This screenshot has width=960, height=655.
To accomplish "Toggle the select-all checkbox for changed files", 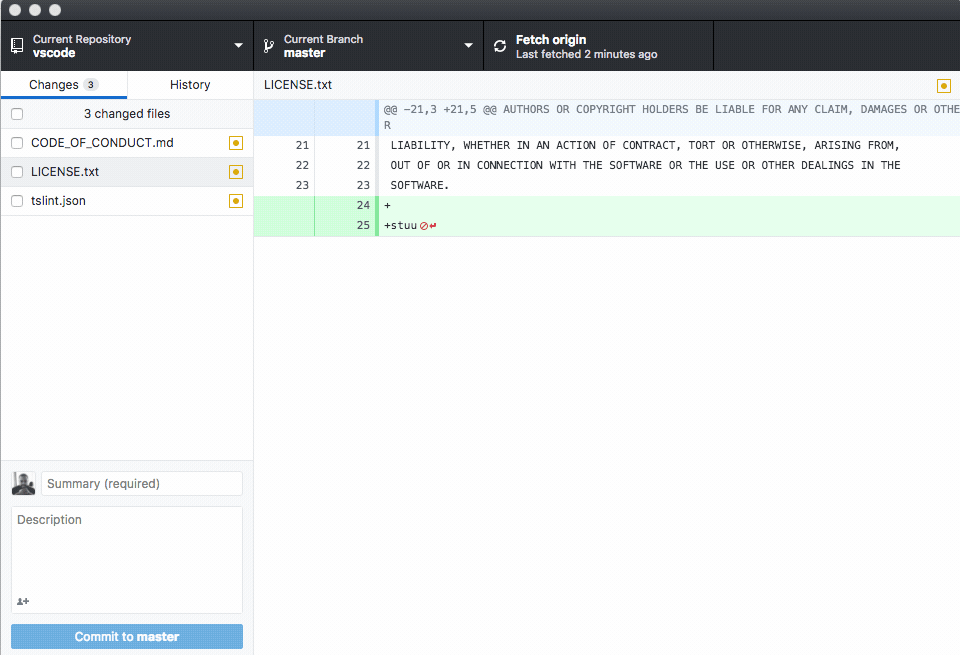I will pos(16,114).
